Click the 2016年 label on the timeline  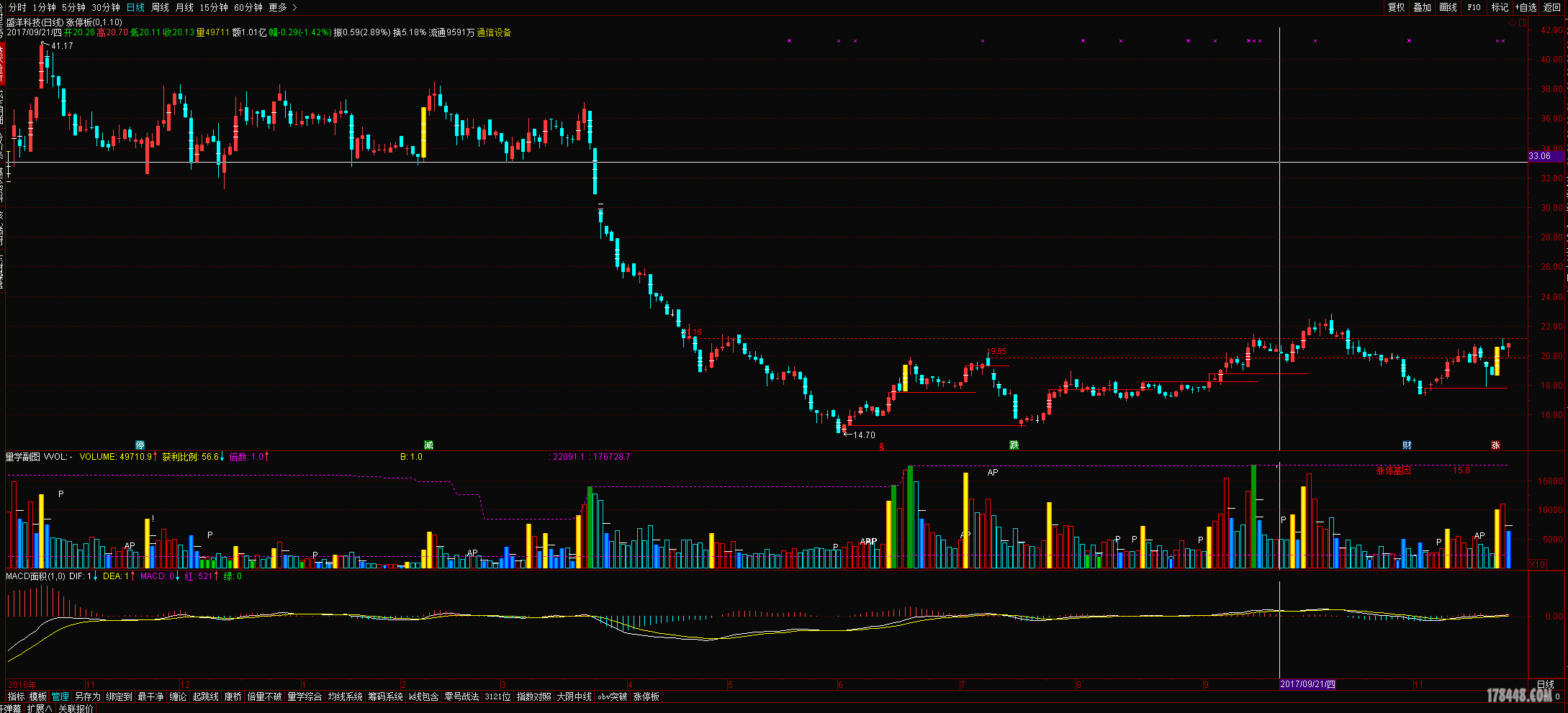pyautogui.click(x=22, y=684)
